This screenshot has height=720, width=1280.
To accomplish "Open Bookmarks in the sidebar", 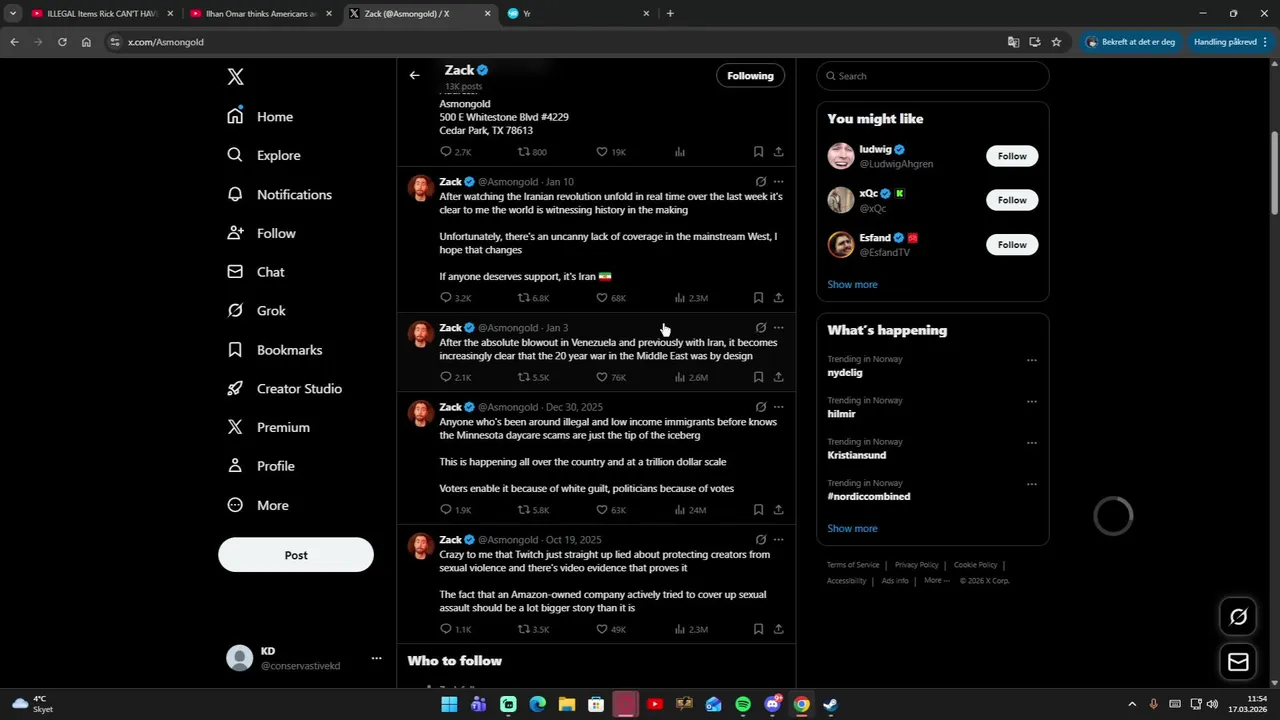I will 275,350.
